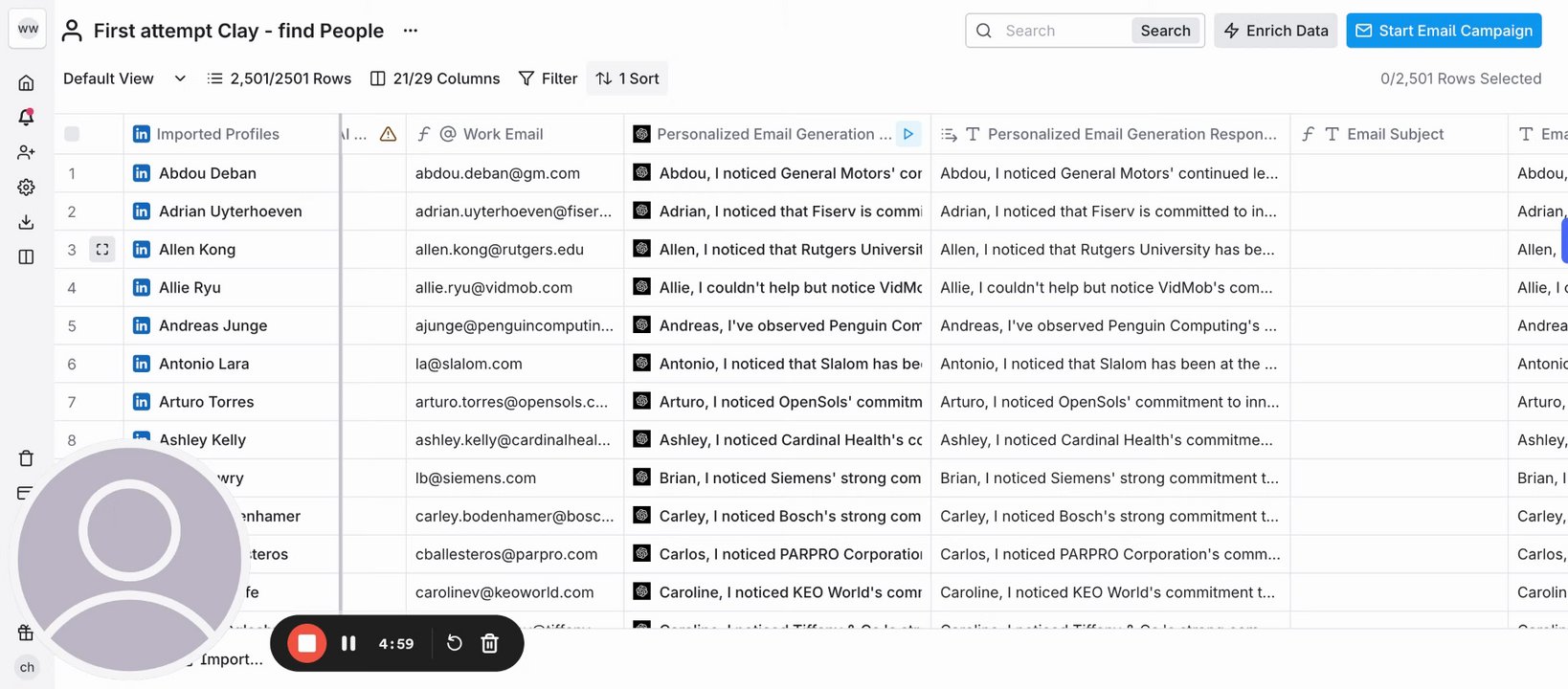Click the Enrich Data button

pyautogui.click(x=1275, y=31)
